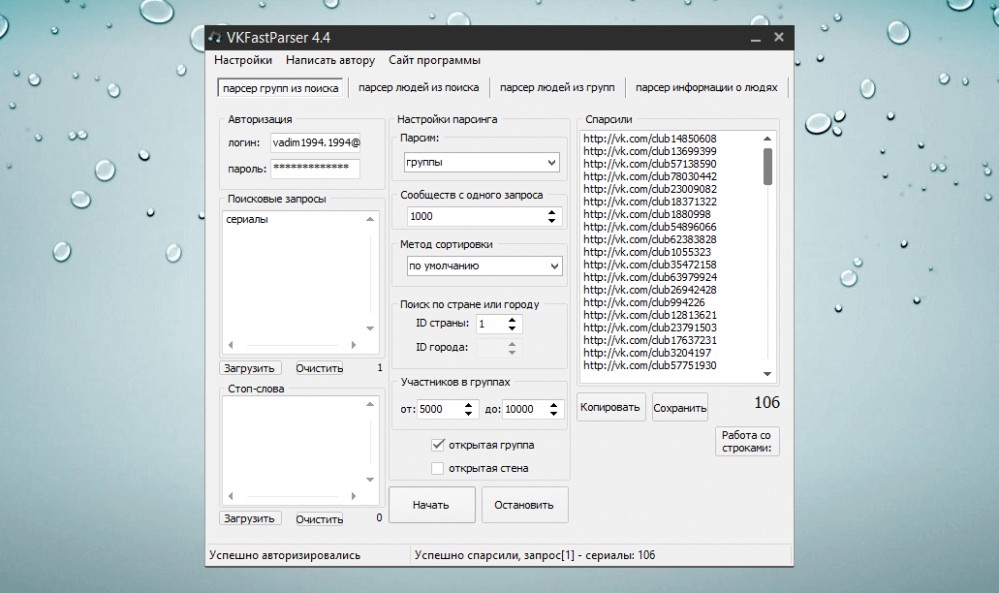Select the line http://vk.com/club1055323

(x=647, y=252)
